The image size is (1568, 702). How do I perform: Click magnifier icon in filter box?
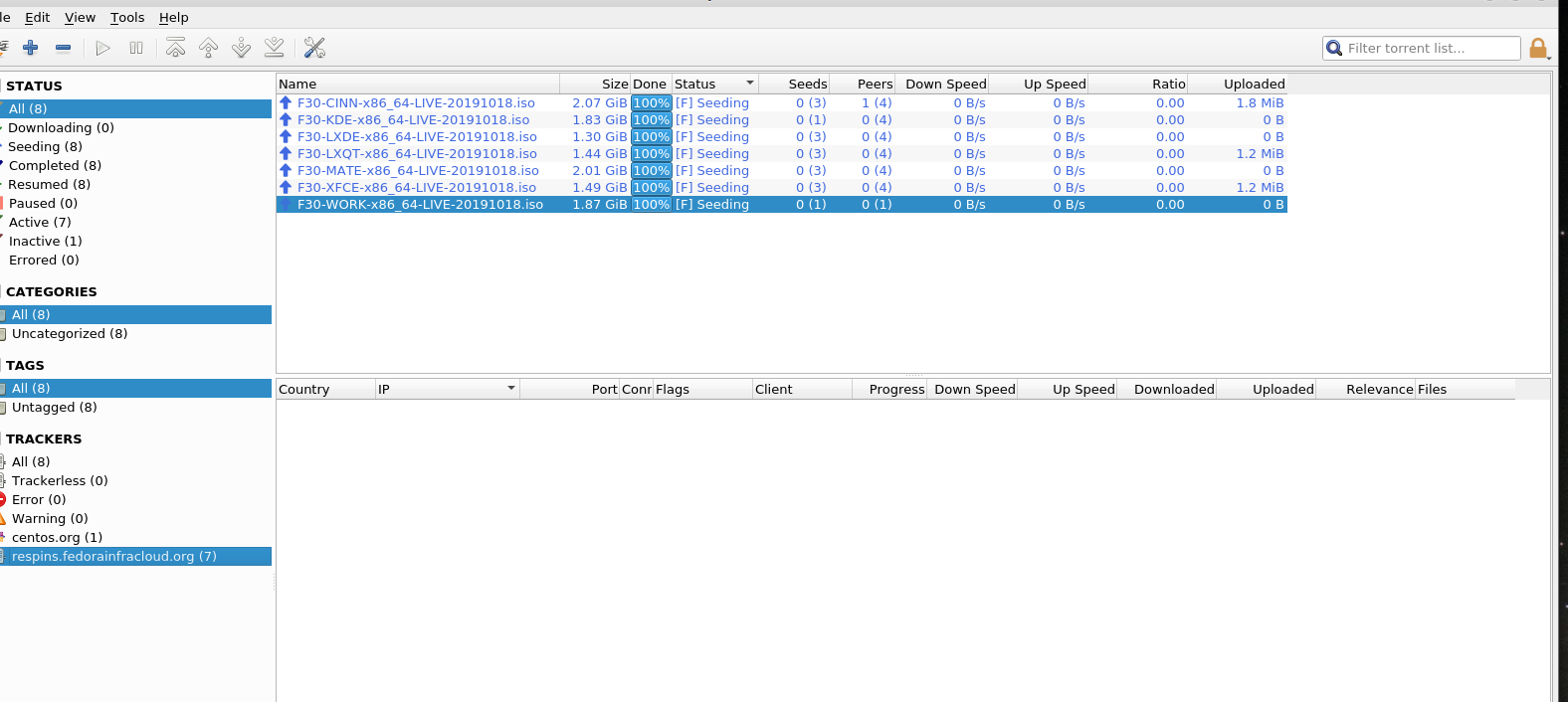(x=1334, y=48)
